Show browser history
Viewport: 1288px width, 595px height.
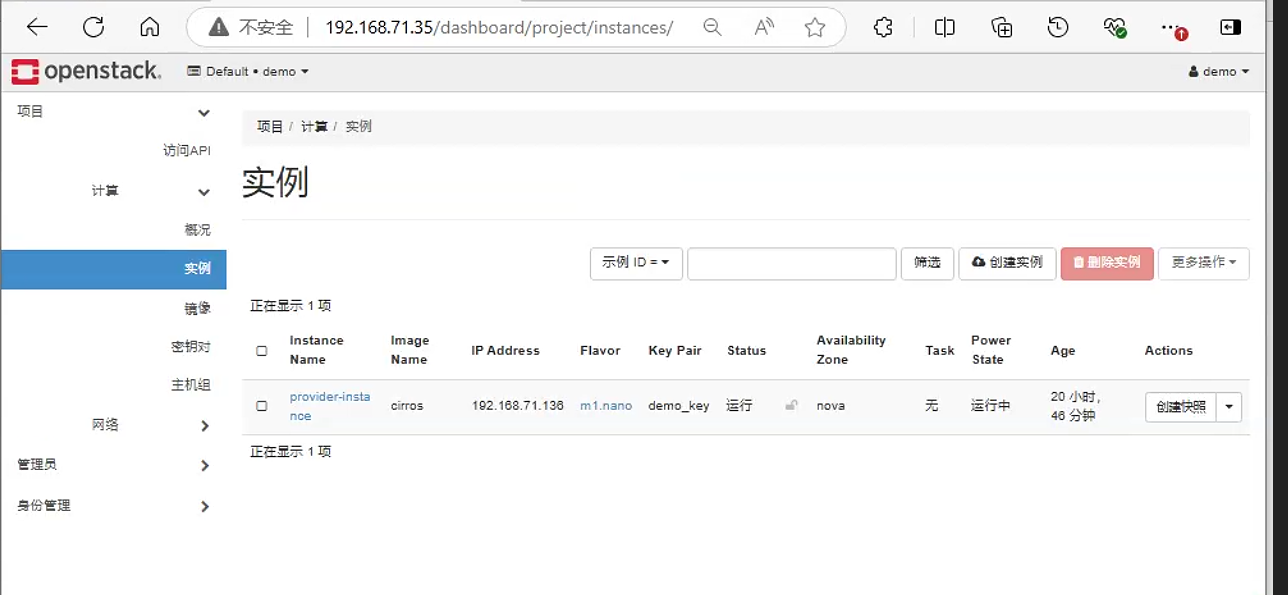(x=1058, y=27)
